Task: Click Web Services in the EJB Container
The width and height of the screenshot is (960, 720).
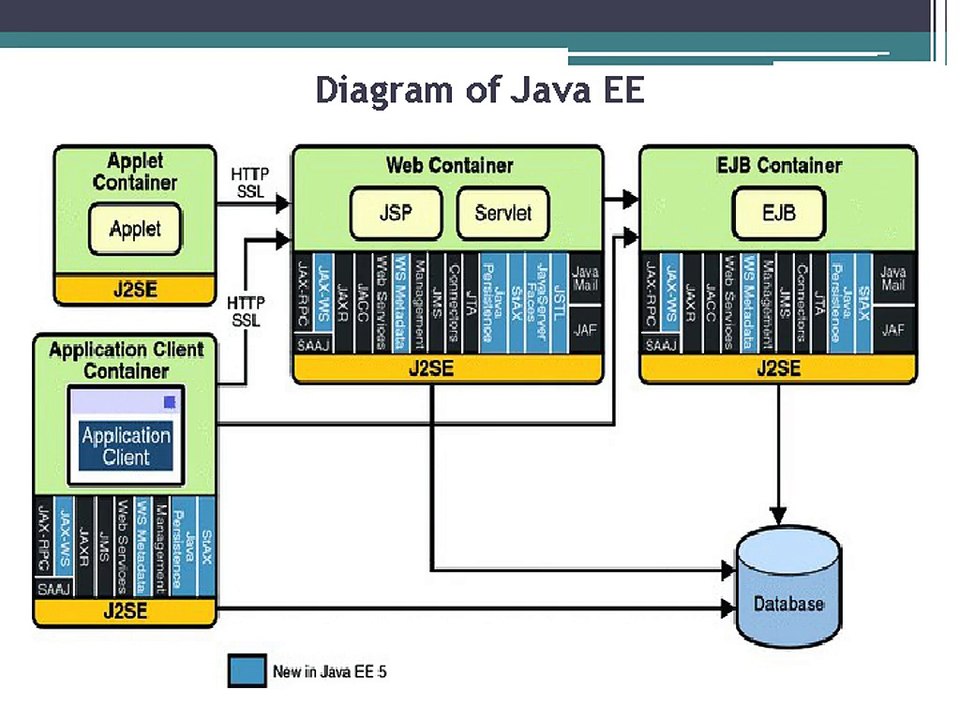Action: tap(729, 302)
